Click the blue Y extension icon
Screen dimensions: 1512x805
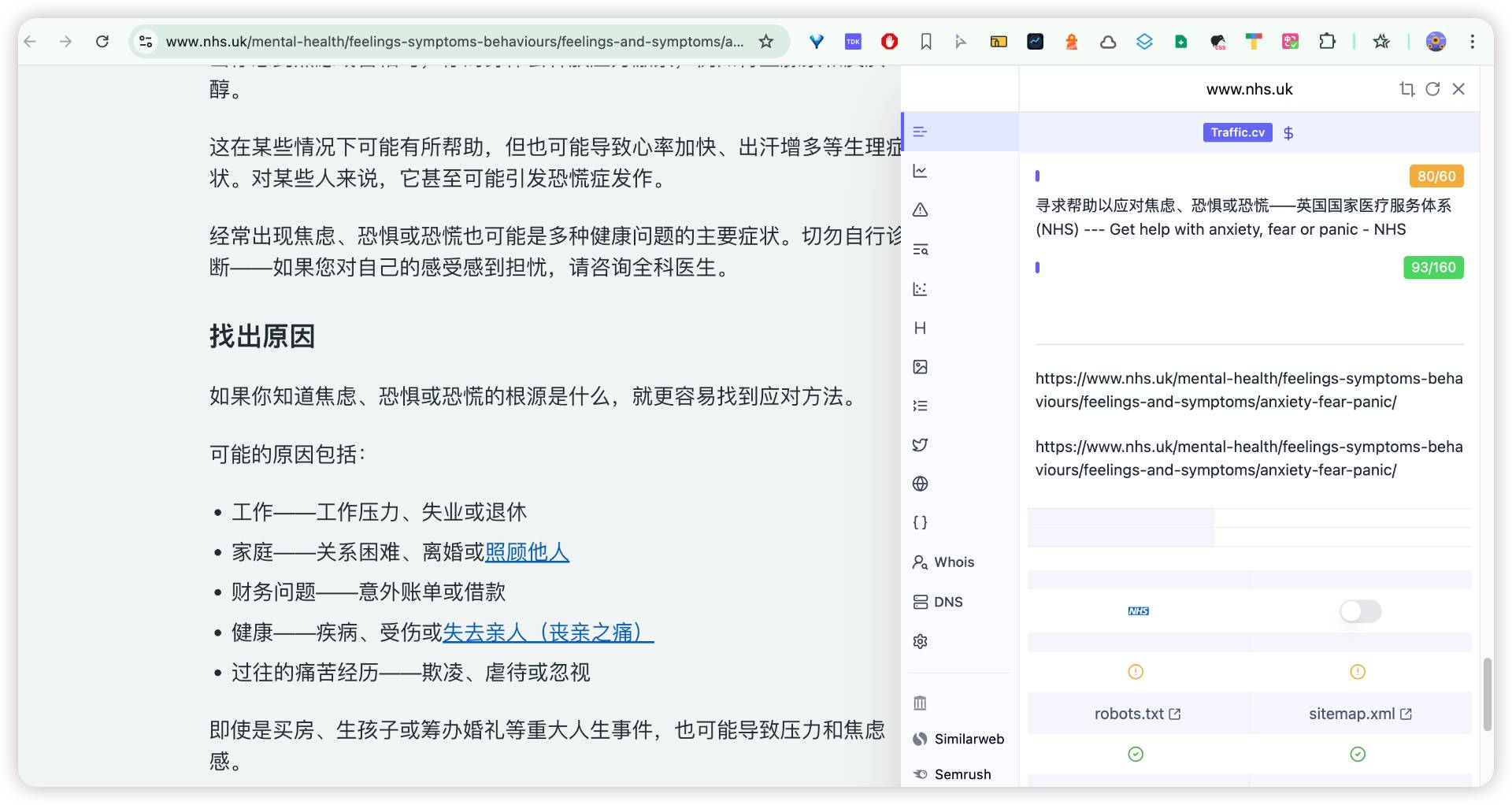pos(817,42)
